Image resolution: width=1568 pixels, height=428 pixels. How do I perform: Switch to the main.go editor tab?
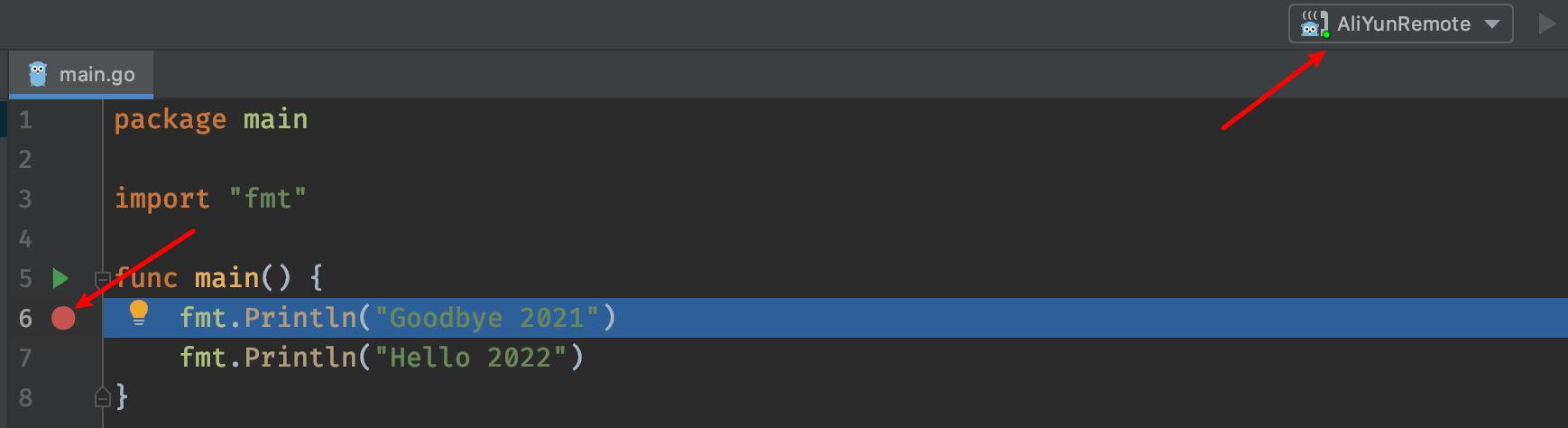coord(81,74)
